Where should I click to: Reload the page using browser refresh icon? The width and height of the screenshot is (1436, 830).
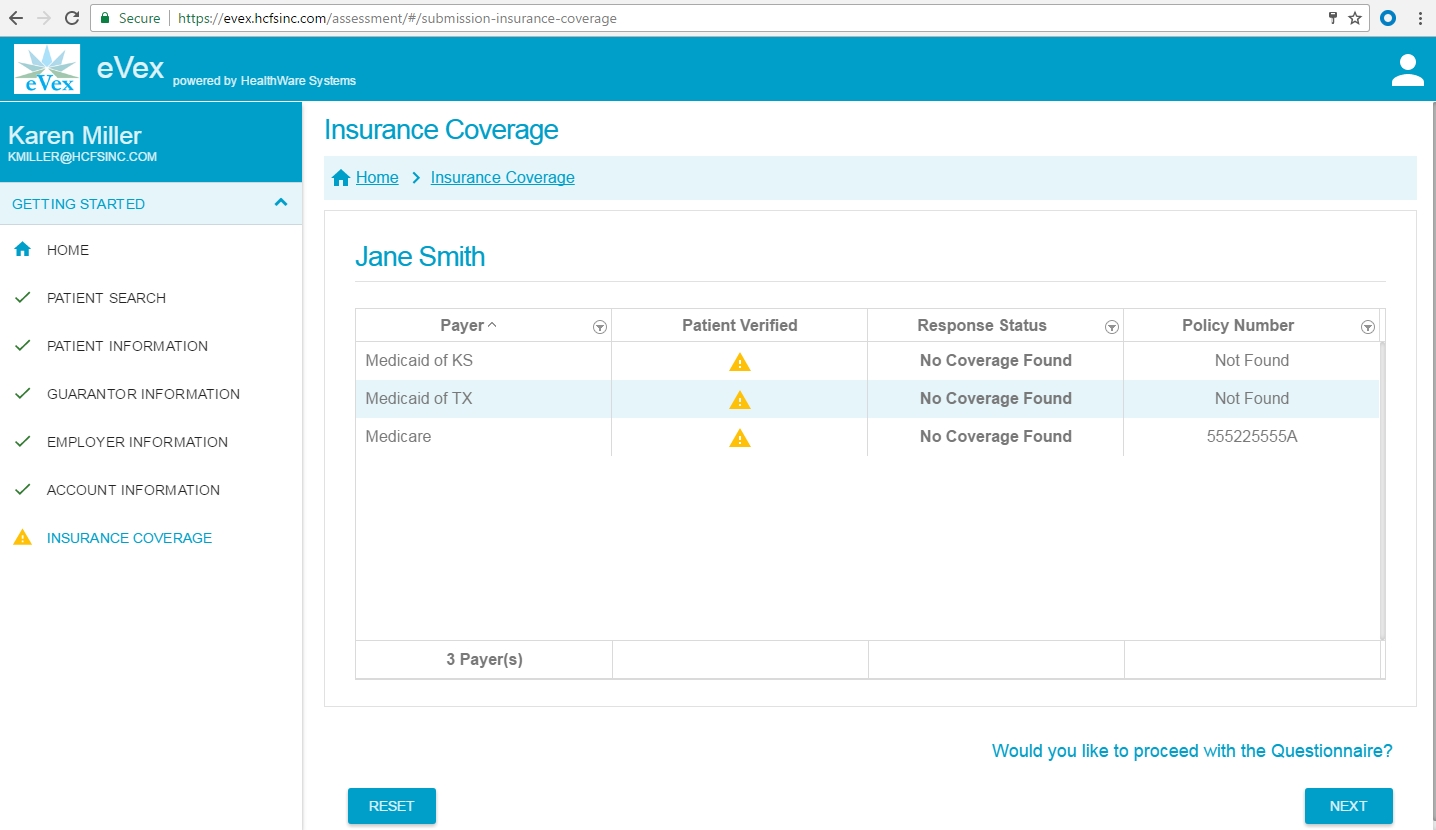click(72, 18)
